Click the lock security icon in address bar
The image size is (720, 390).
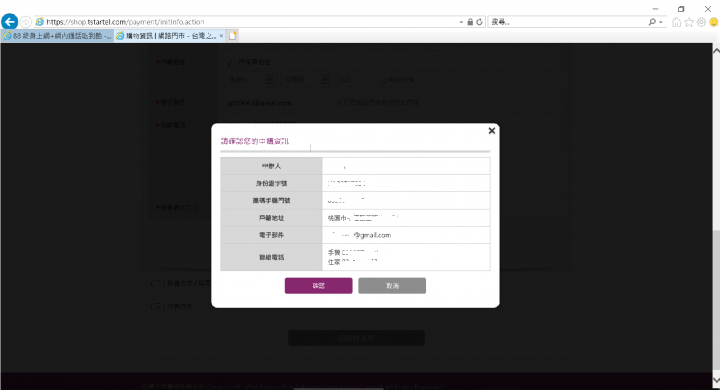(470, 22)
